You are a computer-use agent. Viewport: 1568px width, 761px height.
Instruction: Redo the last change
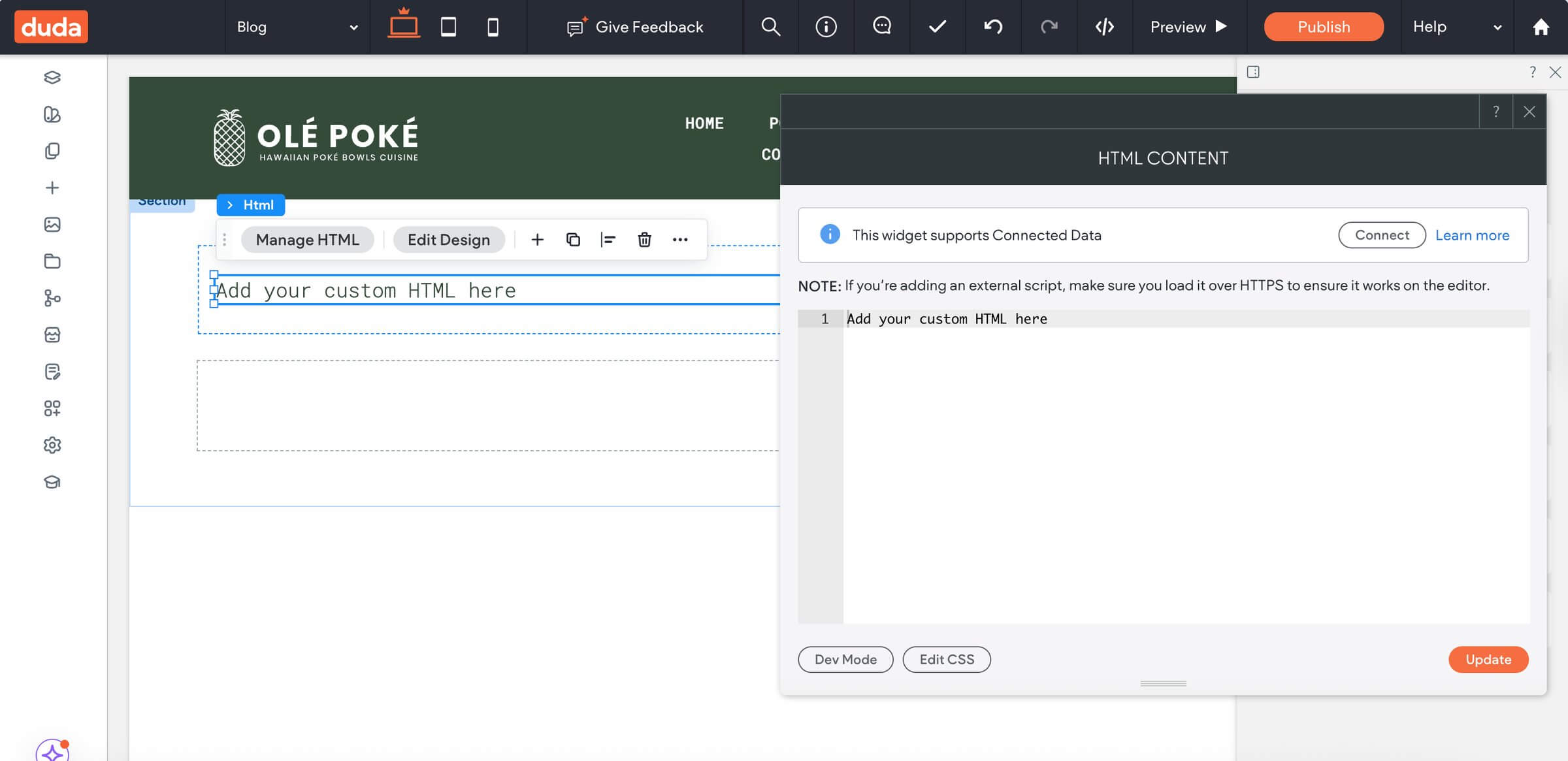point(1048,27)
